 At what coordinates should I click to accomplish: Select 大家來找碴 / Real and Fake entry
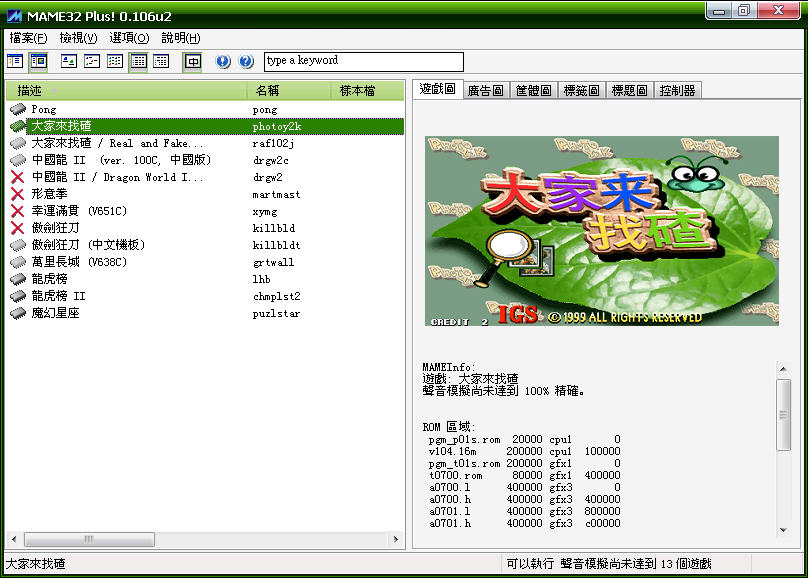117,143
